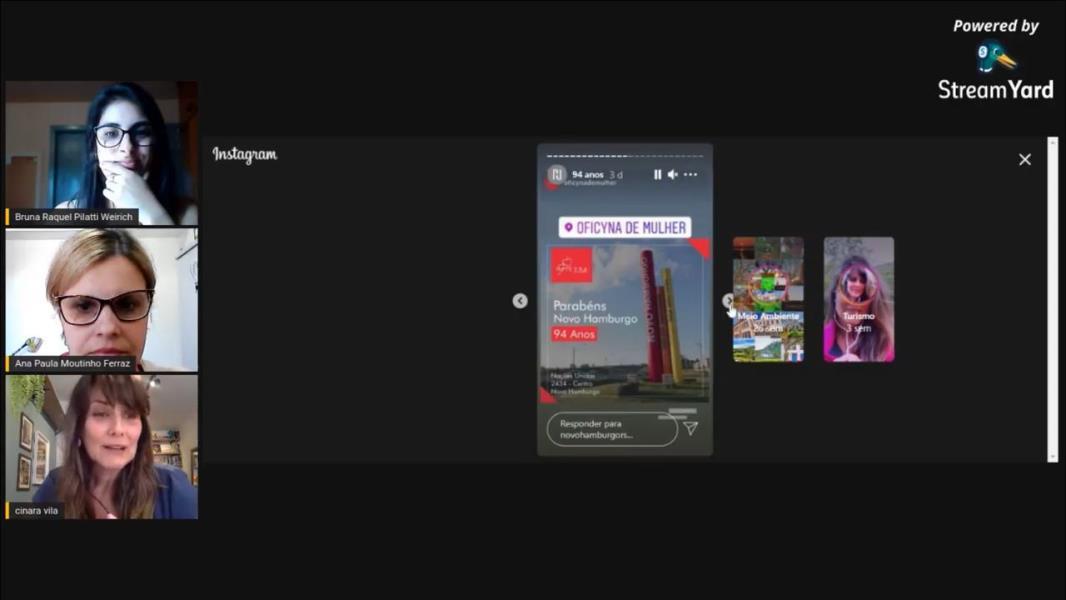Select Ana Paula Moutinho Ferraz video tile
This screenshot has height=600, width=1066.
[x=102, y=300]
